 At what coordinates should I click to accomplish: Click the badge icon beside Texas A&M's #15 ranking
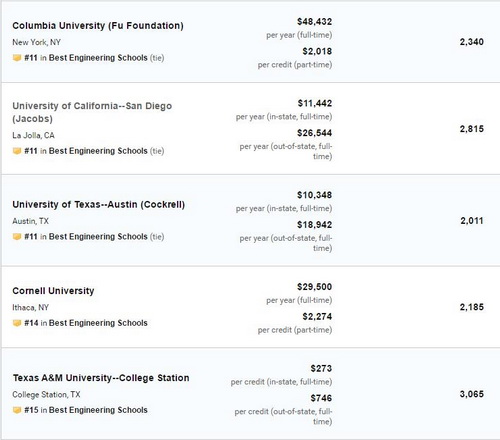point(17,410)
